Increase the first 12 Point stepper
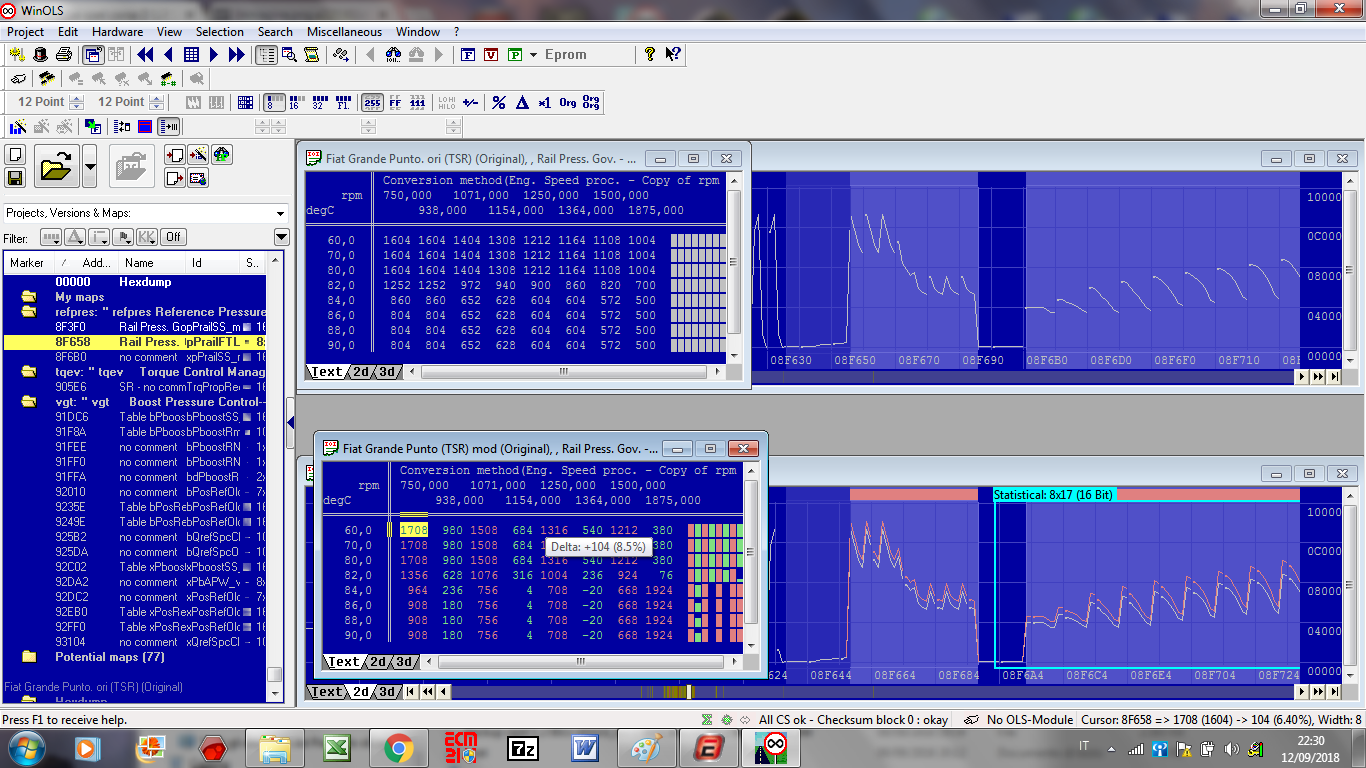Viewport: 1366px width, 768px height. click(76, 98)
